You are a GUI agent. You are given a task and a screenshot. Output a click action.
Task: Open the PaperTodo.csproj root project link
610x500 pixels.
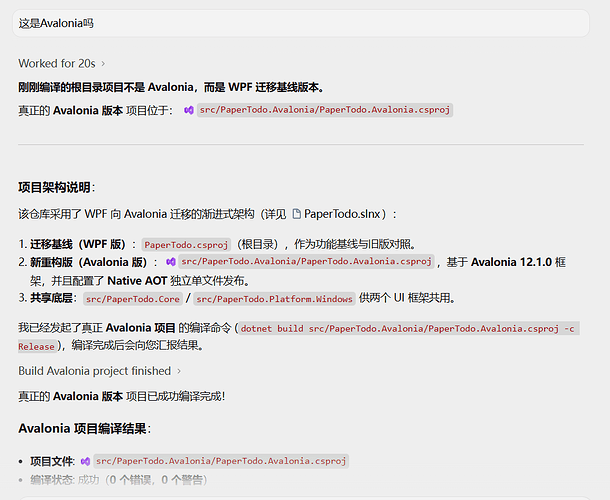coord(186,245)
